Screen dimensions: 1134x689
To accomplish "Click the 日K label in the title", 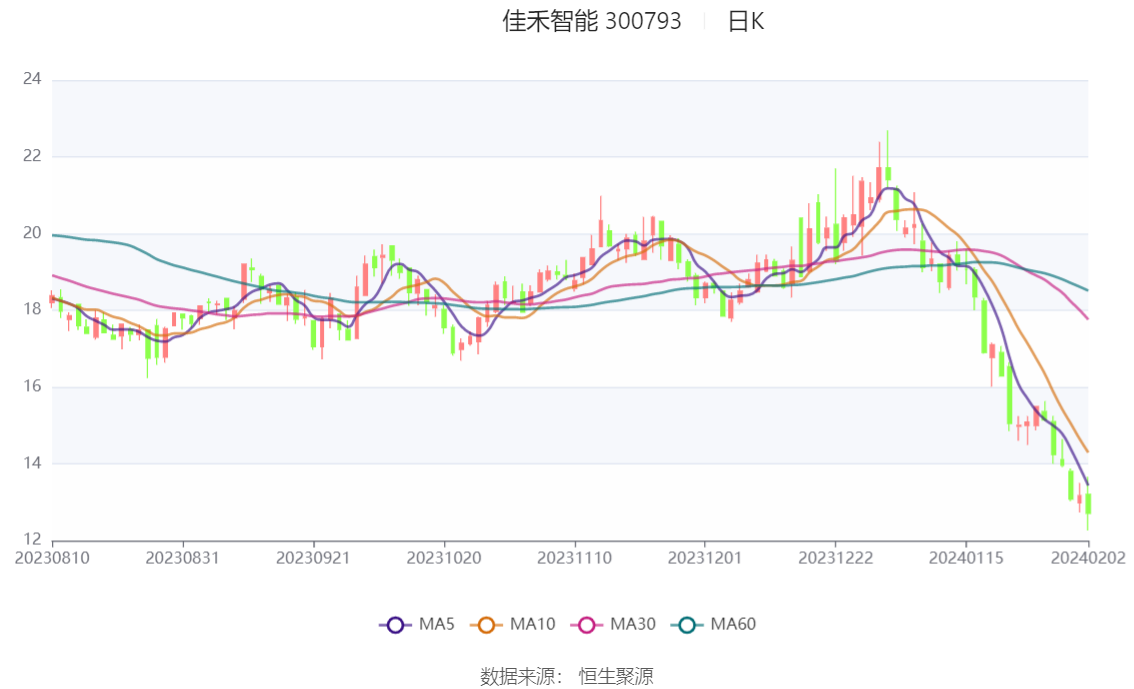I will tap(746, 22).
